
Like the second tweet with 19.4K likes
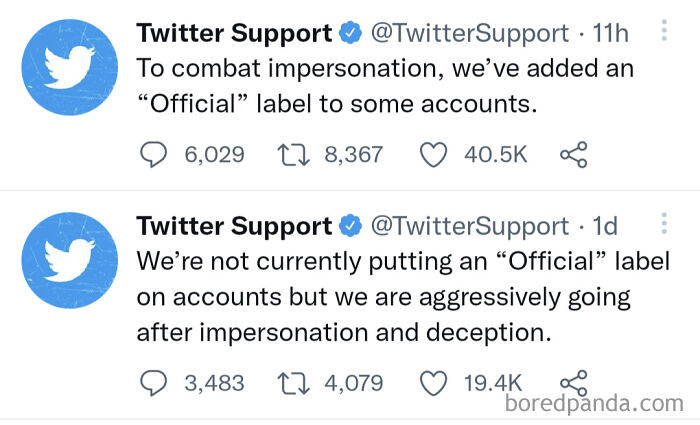[x=432, y=382]
